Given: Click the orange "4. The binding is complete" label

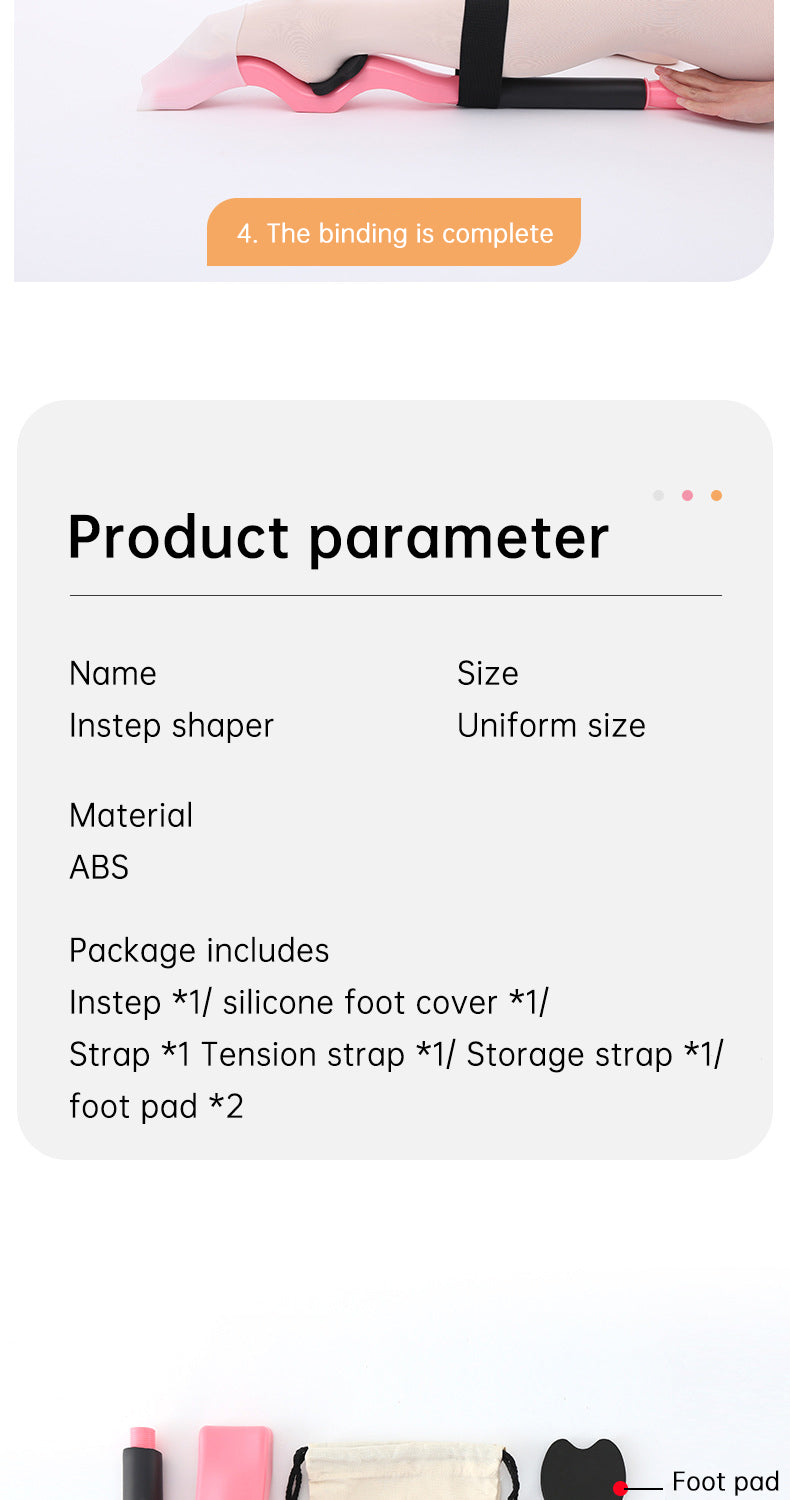Looking at the screenshot, I should pyautogui.click(x=394, y=233).
